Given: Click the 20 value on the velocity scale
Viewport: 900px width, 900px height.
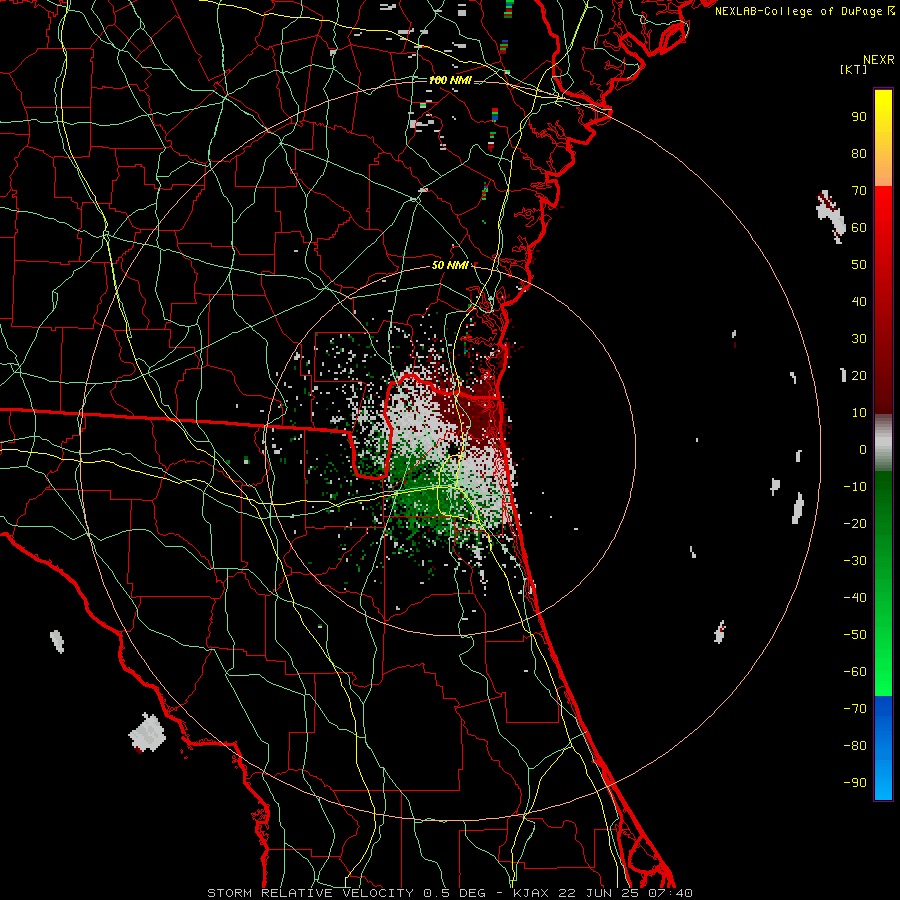Looking at the screenshot, I should (859, 376).
